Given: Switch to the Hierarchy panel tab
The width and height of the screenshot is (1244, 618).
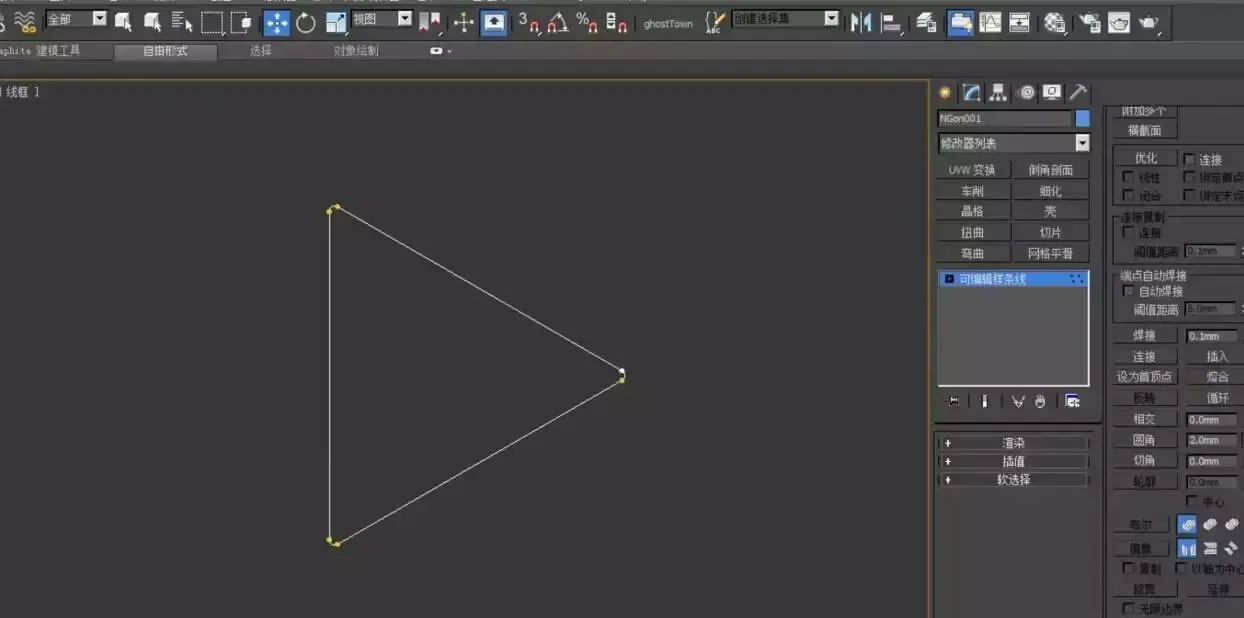Looking at the screenshot, I should coord(998,92).
